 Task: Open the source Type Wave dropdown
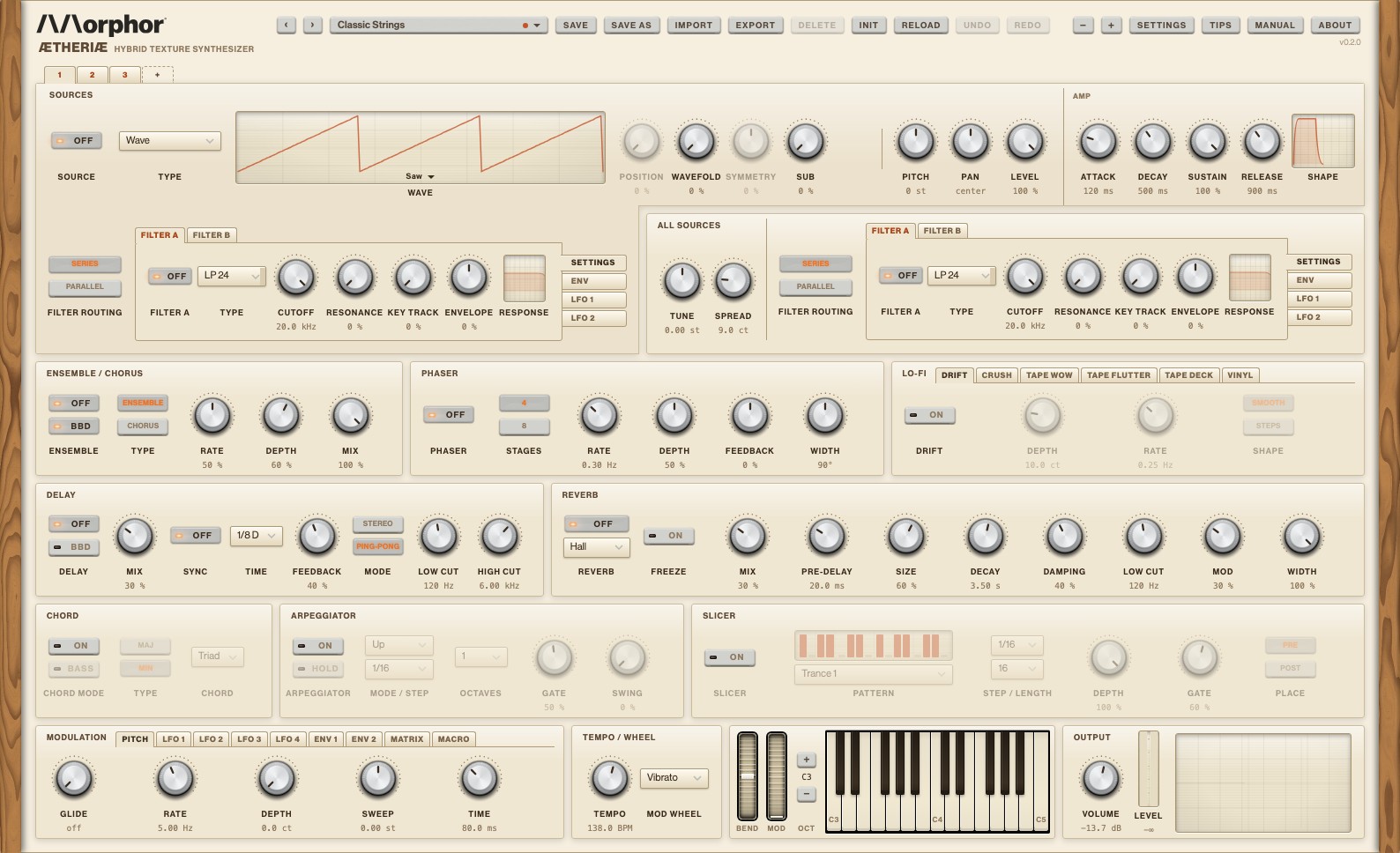click(169, 141)
